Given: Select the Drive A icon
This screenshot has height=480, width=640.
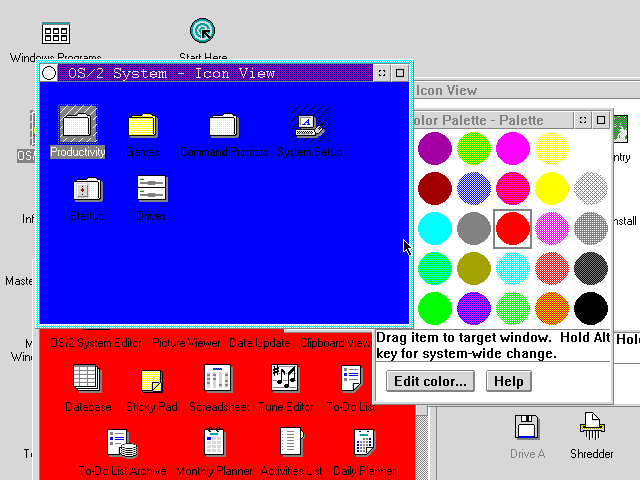Looking at the screenshot, I should tap(527, 427).
